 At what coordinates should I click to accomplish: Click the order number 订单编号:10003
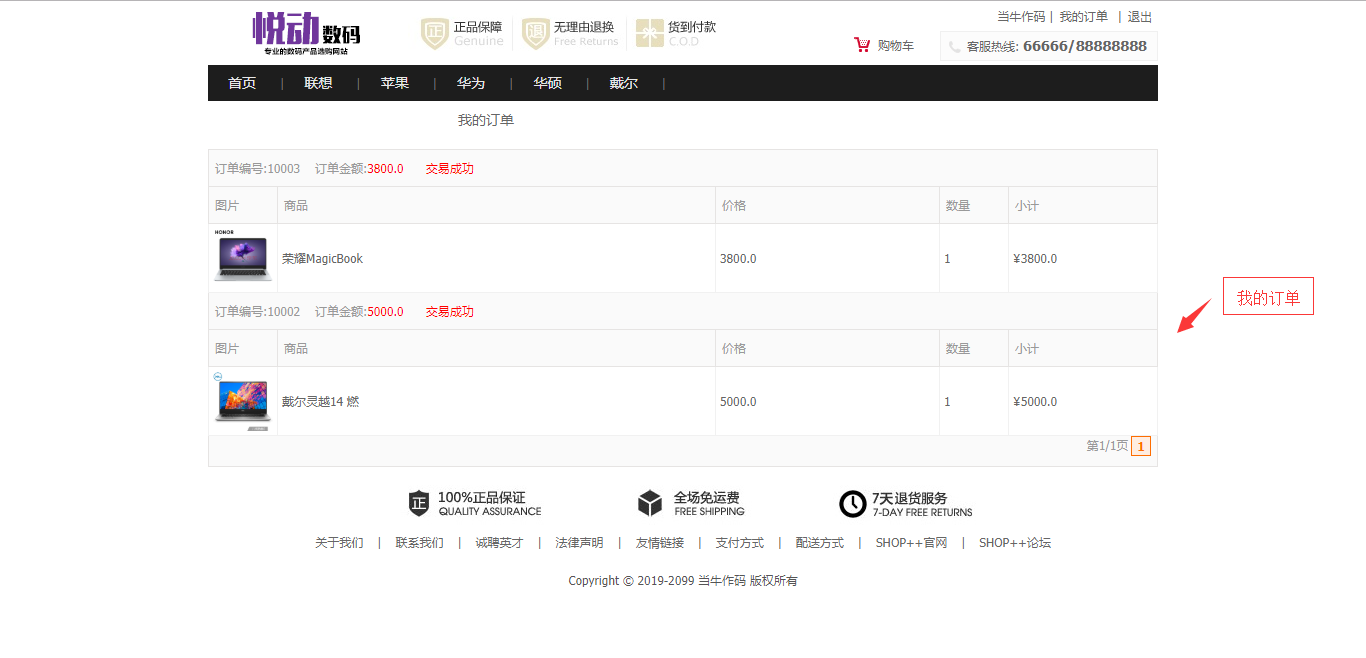pos(257,169)
